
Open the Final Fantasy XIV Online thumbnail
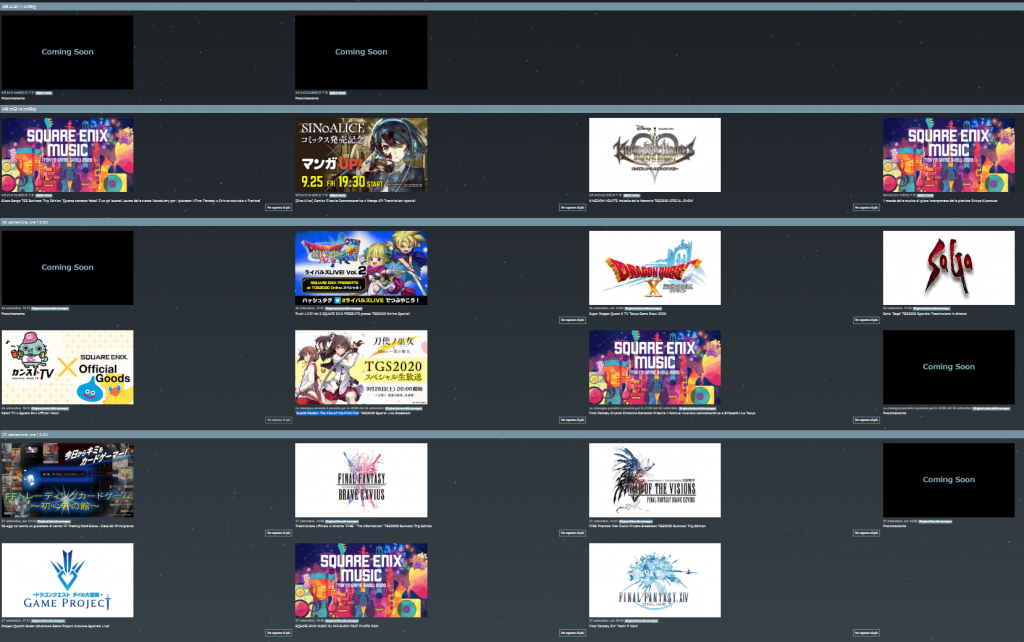(655, 580)
